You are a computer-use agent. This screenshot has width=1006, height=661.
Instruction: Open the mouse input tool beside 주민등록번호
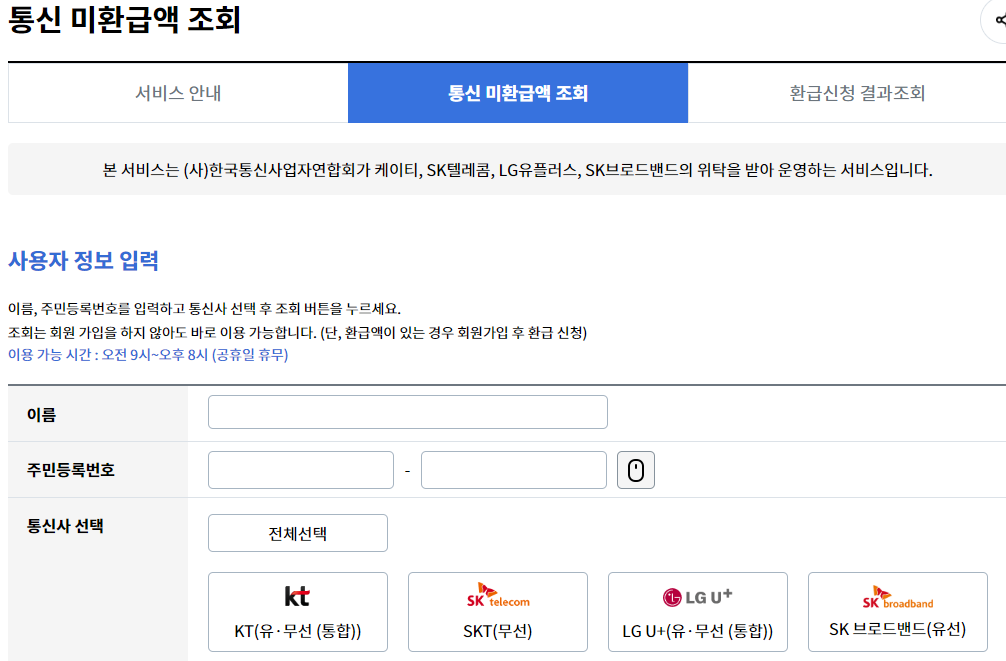point(636,469)
